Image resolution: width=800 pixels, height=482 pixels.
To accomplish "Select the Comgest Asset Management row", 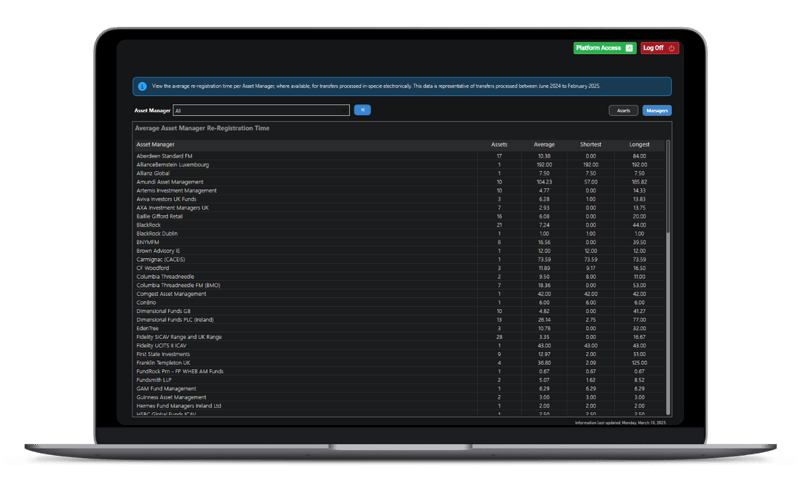I will coord(400,294).
